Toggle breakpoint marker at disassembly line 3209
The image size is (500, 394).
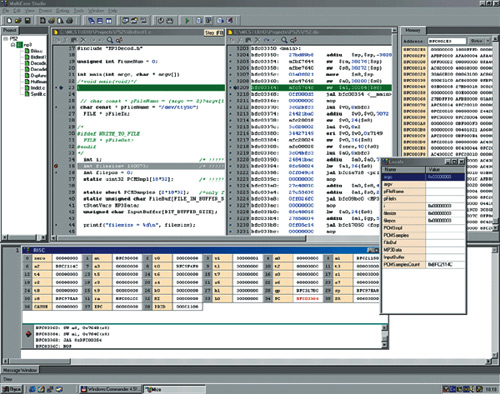point(235,88)
